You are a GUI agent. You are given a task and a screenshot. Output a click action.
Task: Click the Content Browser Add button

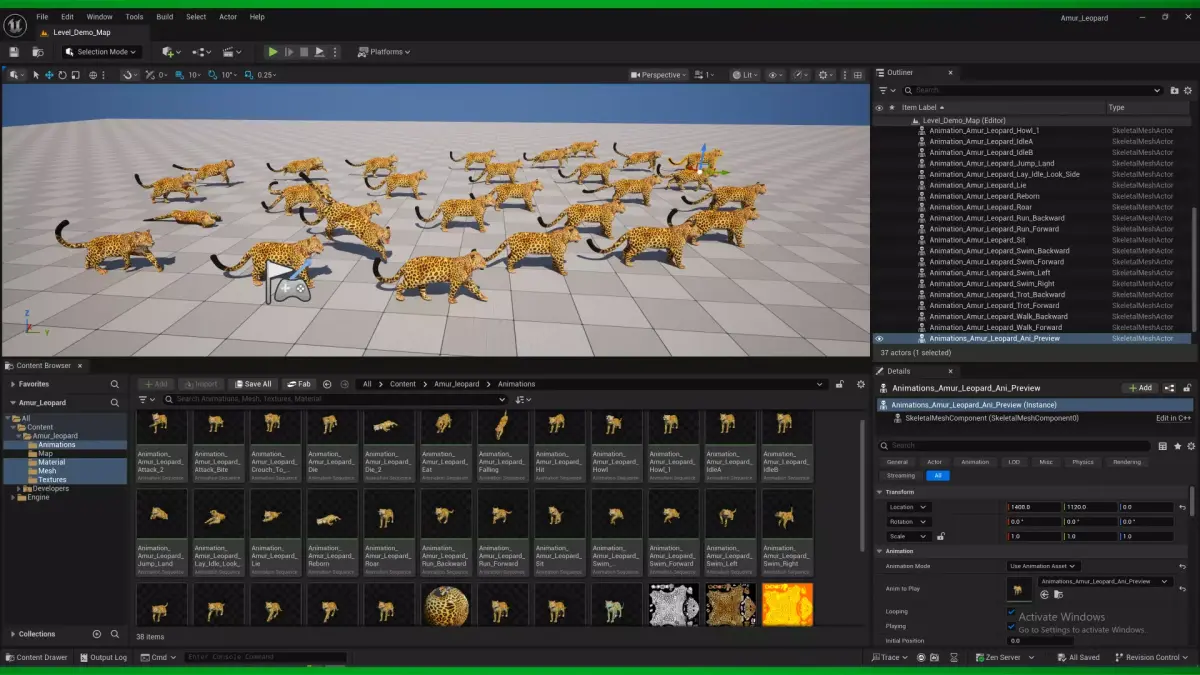(x=155, y=384)
